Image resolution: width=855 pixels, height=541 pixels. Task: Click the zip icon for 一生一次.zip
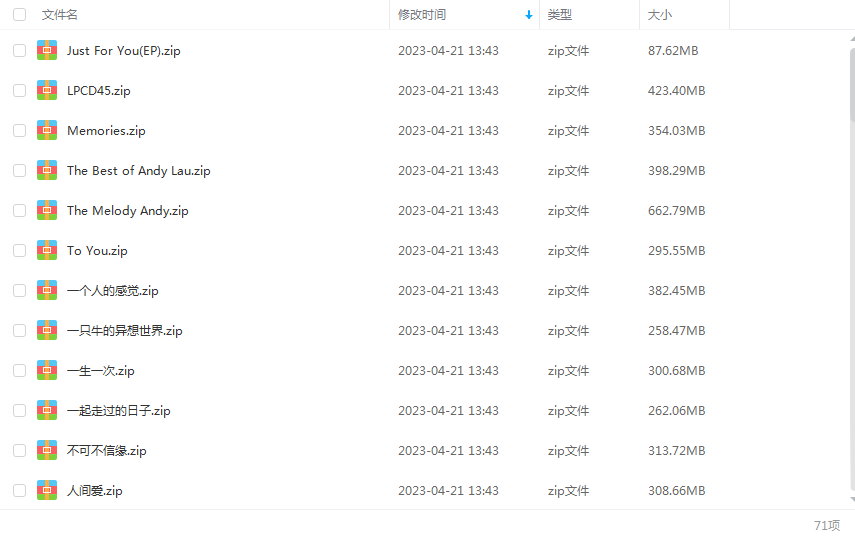[x=47, y=370]
